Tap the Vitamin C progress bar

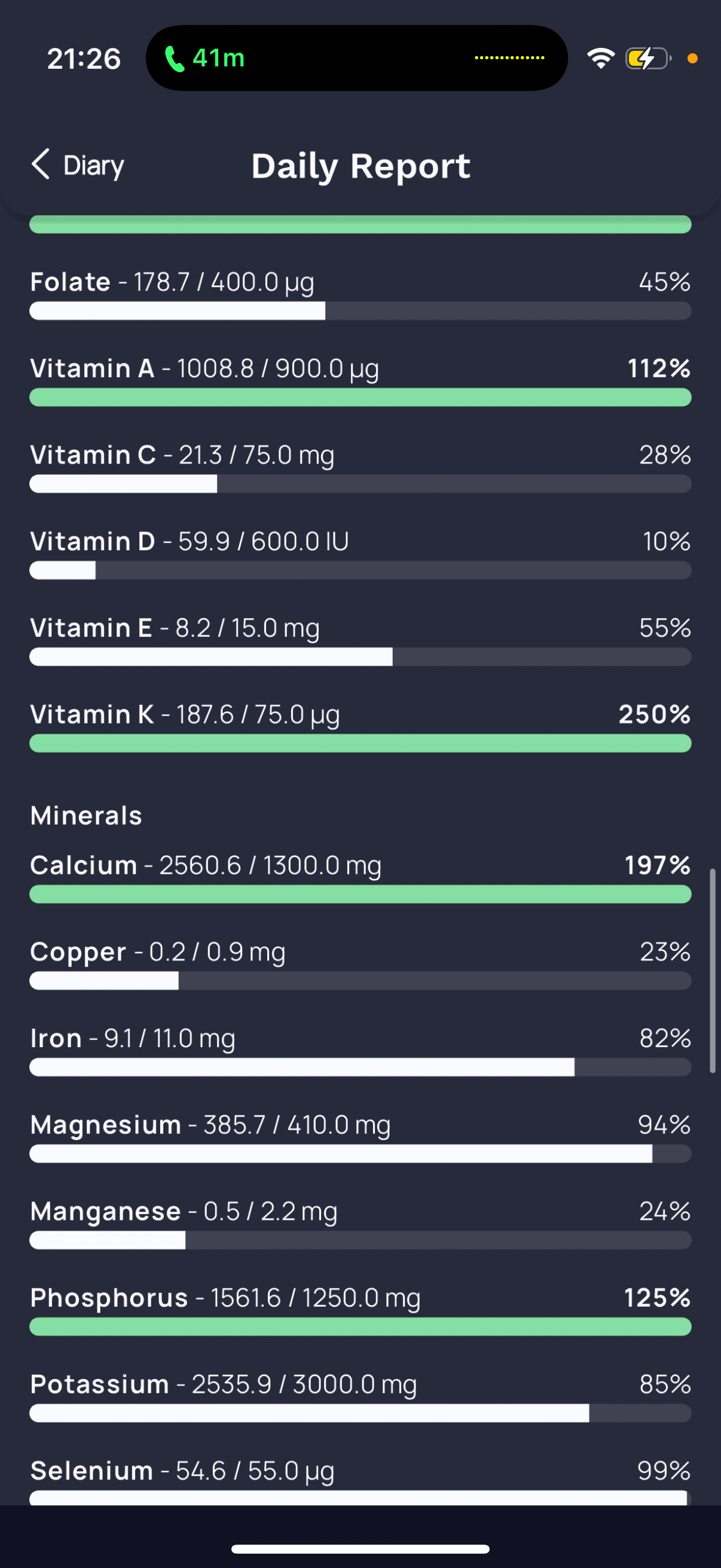(360, 484)
